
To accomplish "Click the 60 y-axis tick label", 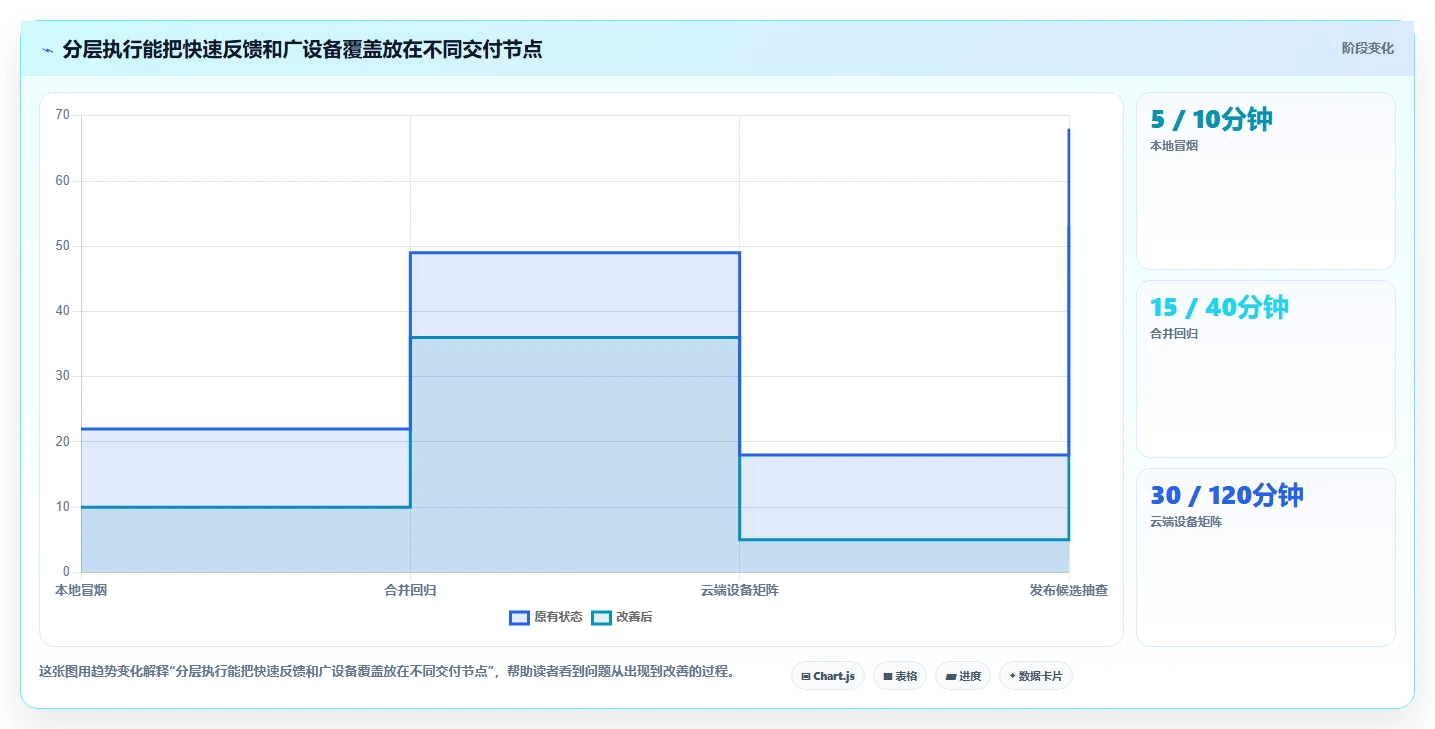I will 63,181.
